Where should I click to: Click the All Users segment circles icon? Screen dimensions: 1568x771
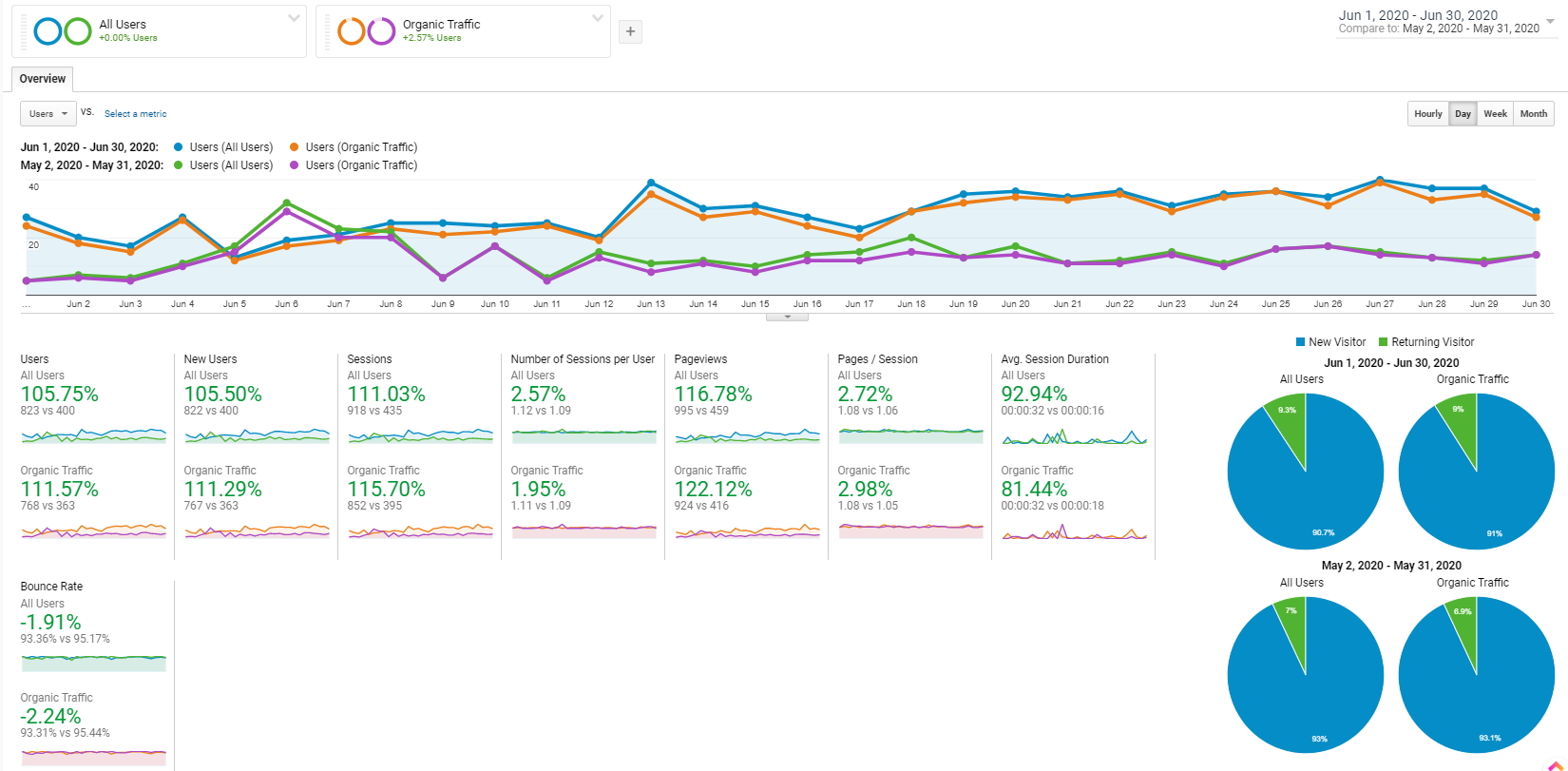[63, 31]
